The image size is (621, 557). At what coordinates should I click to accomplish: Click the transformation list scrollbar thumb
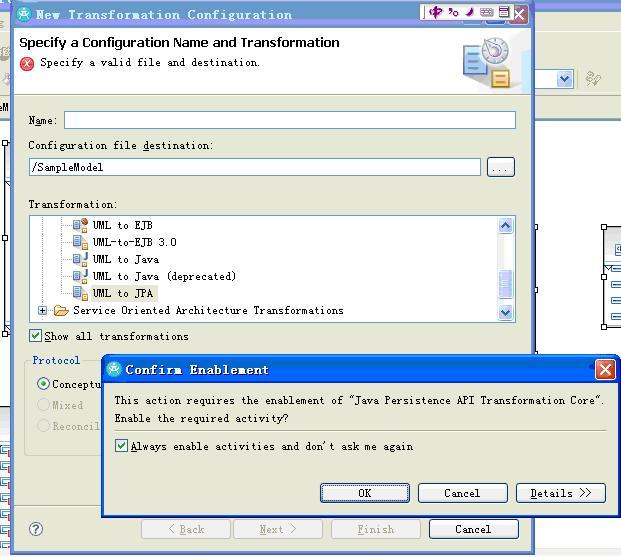[505, 284]
